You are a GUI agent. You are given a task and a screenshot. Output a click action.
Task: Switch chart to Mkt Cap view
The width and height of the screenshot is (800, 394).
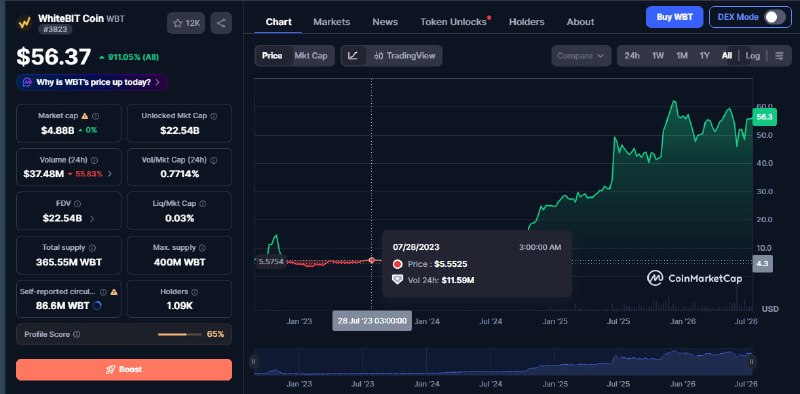tap(311, 56)
